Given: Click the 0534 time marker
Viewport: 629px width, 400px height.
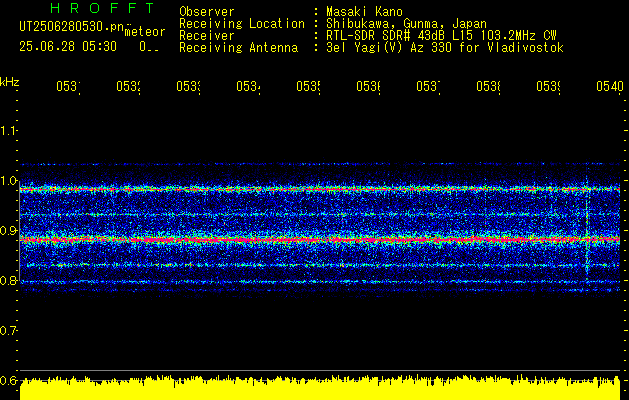Looking at the screenshot, I should tap(248, 86).
